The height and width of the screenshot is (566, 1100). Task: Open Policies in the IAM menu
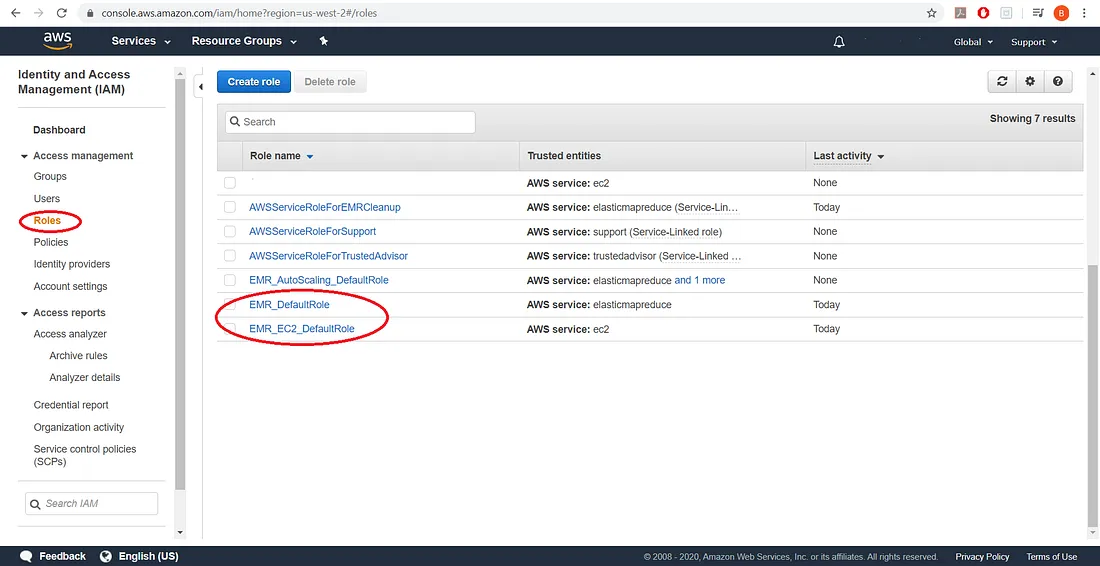51,242
